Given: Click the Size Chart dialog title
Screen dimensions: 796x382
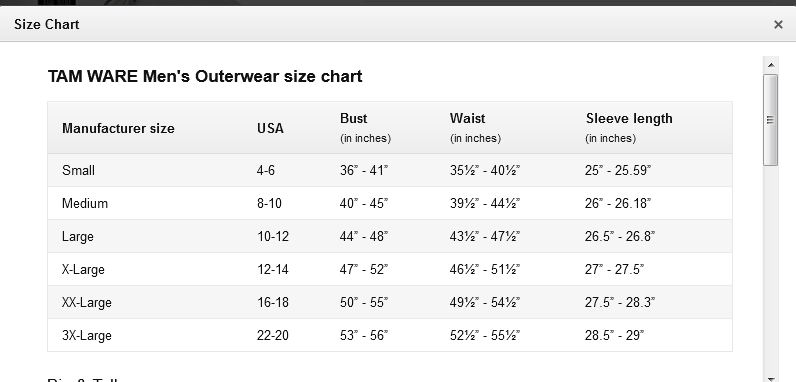Looking at the screenshot, I should click(x=47, y=24).
